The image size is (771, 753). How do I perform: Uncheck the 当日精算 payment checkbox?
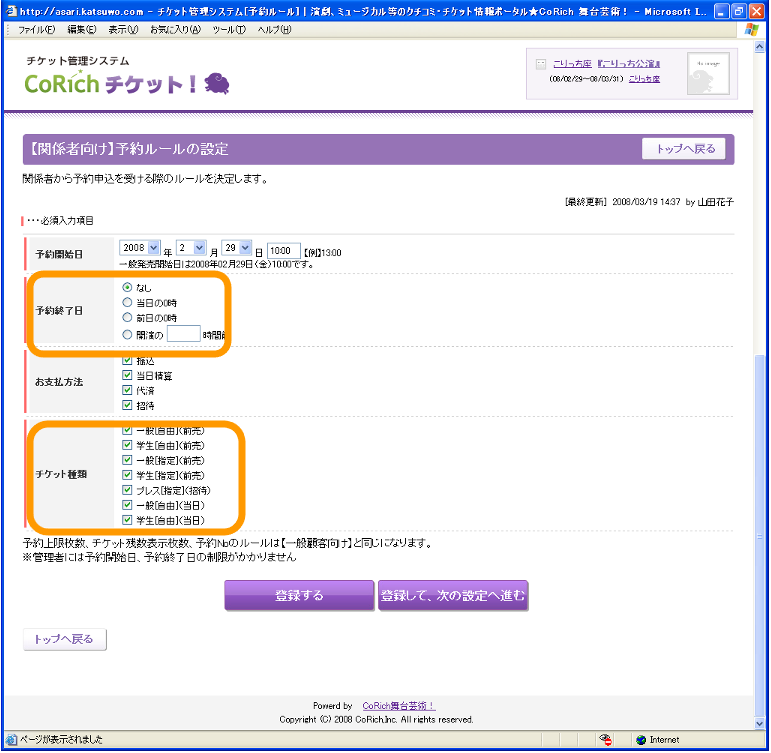tap(127, 376)
